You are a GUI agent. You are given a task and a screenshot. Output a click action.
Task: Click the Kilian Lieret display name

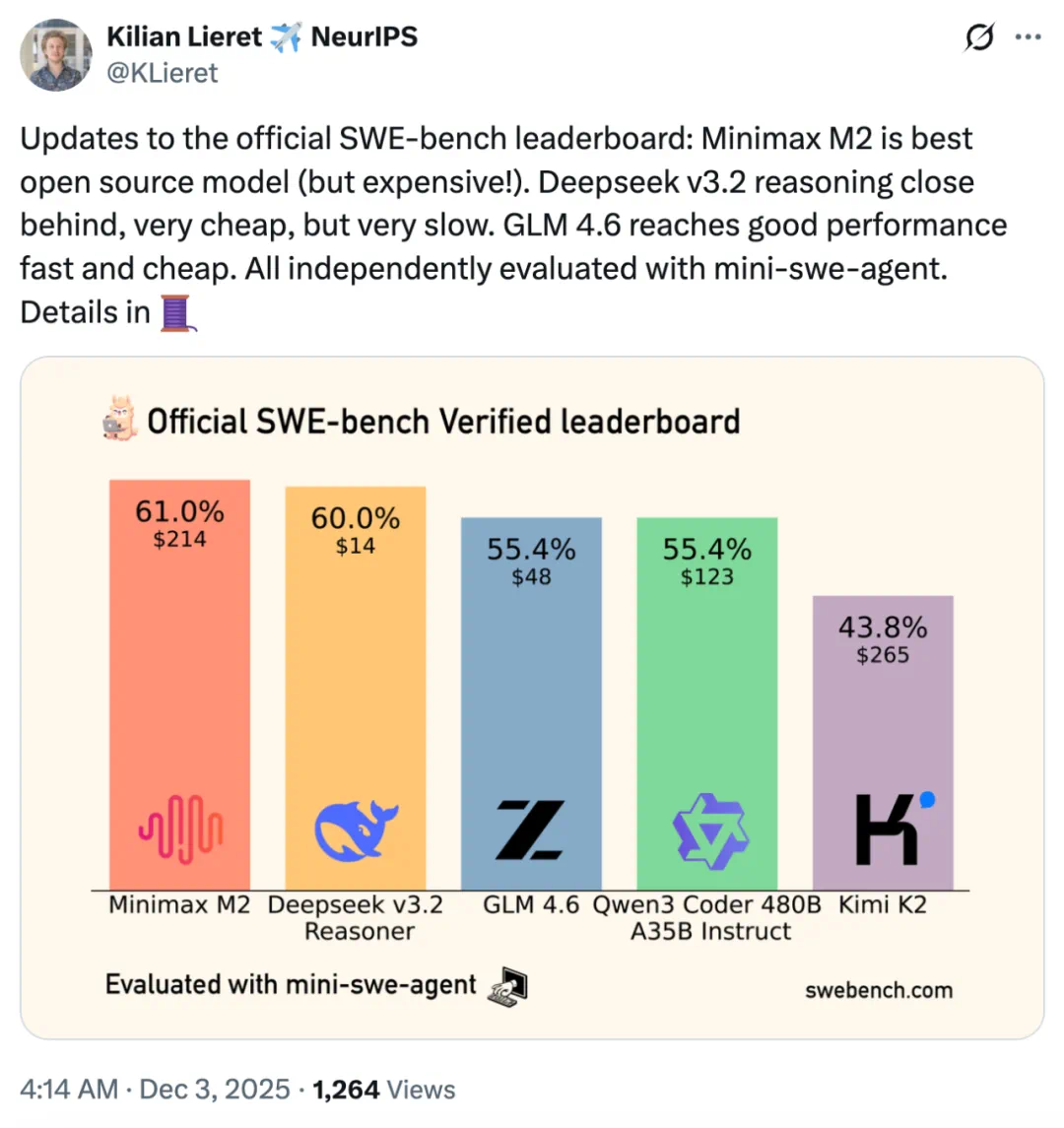tap(183, 35)
